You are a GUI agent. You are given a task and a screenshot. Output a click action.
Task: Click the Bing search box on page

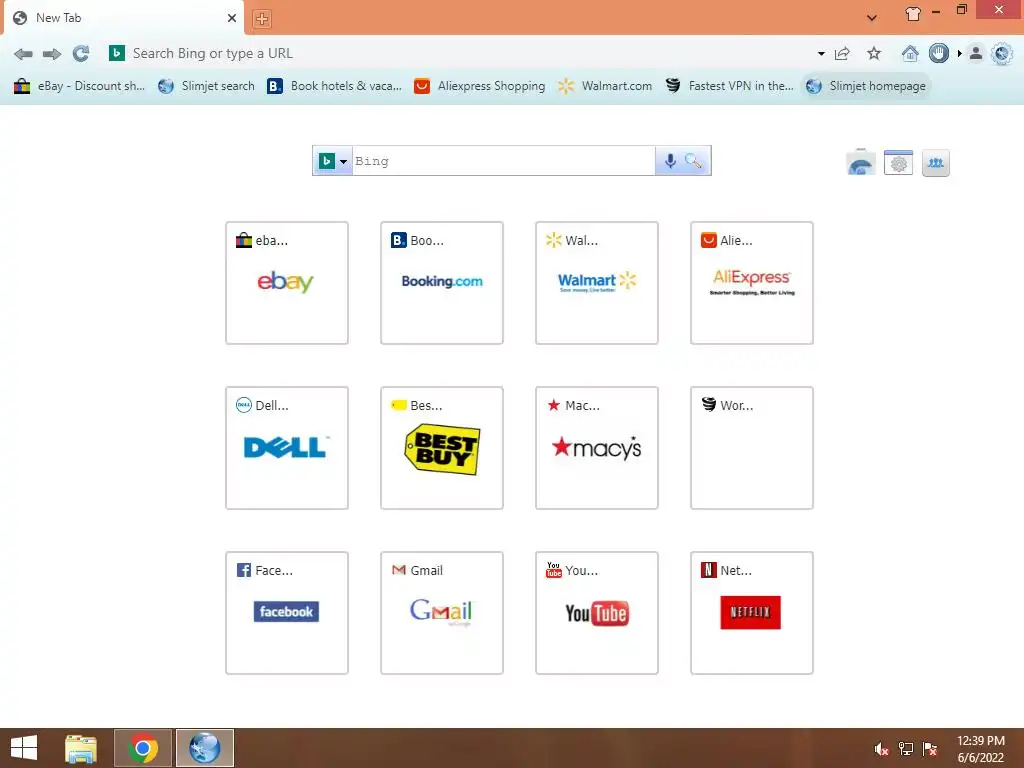[504, 161]
